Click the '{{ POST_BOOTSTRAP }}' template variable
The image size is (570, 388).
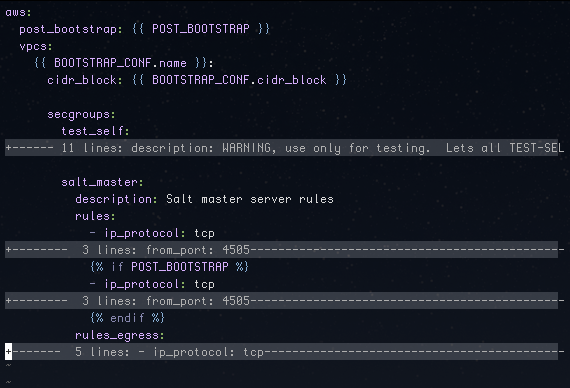tap(201, 29)
